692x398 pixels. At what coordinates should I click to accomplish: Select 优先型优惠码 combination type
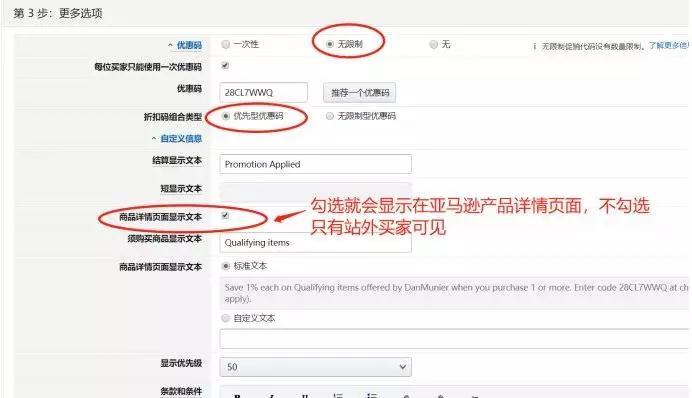pos(226,116)
